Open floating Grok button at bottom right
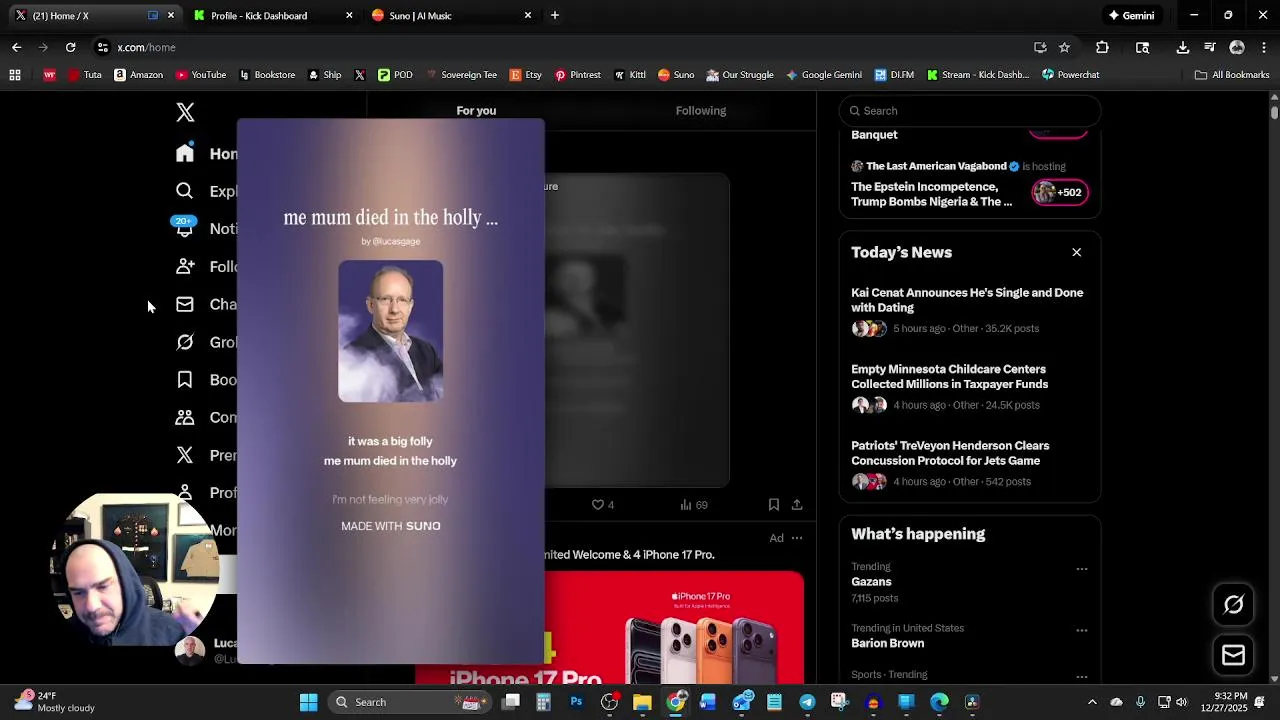The width and height of the screenshot is (1280, 720). 1233,604
